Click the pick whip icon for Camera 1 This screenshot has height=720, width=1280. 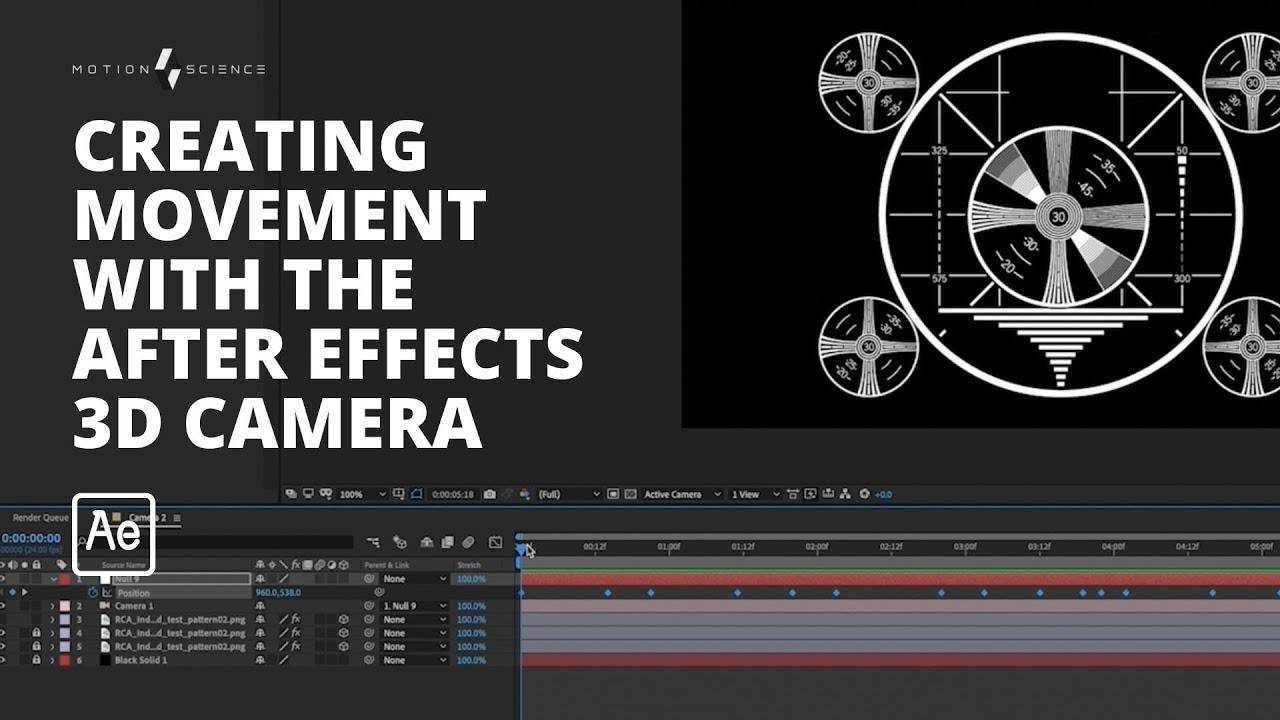point(369,606)
